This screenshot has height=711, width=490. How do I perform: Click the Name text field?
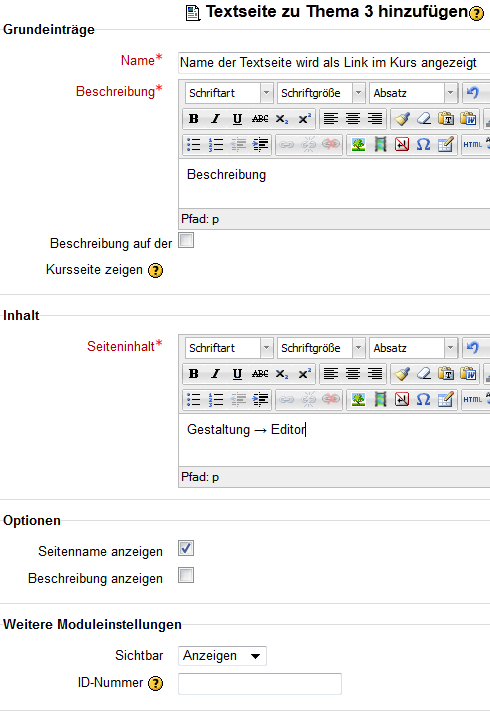point(334,63)
